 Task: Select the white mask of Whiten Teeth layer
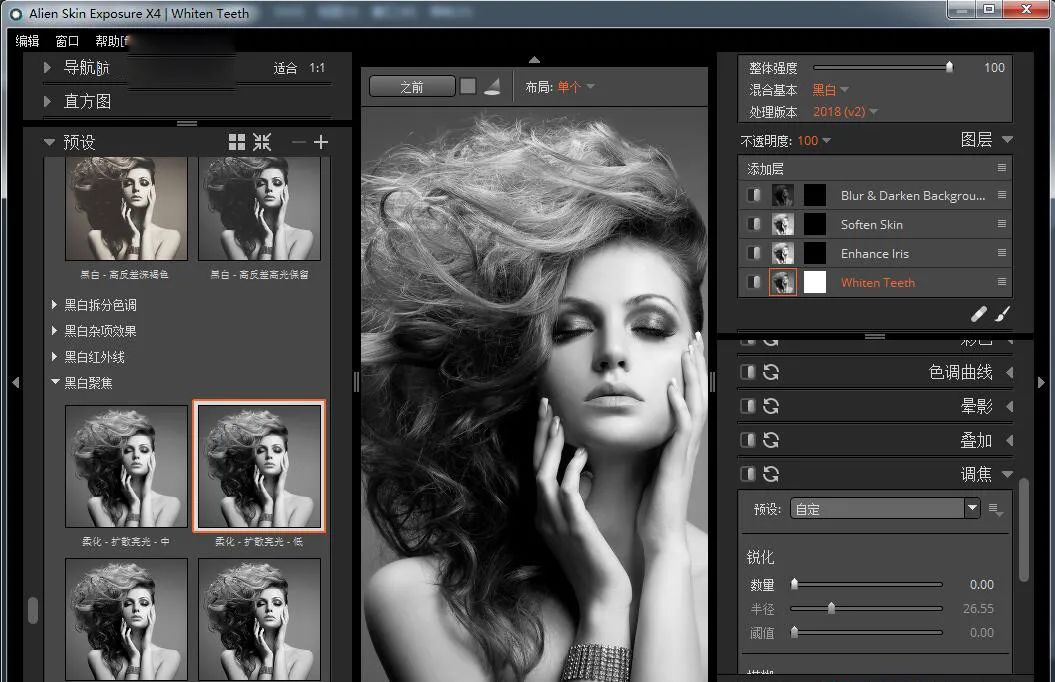click(815, 282)
